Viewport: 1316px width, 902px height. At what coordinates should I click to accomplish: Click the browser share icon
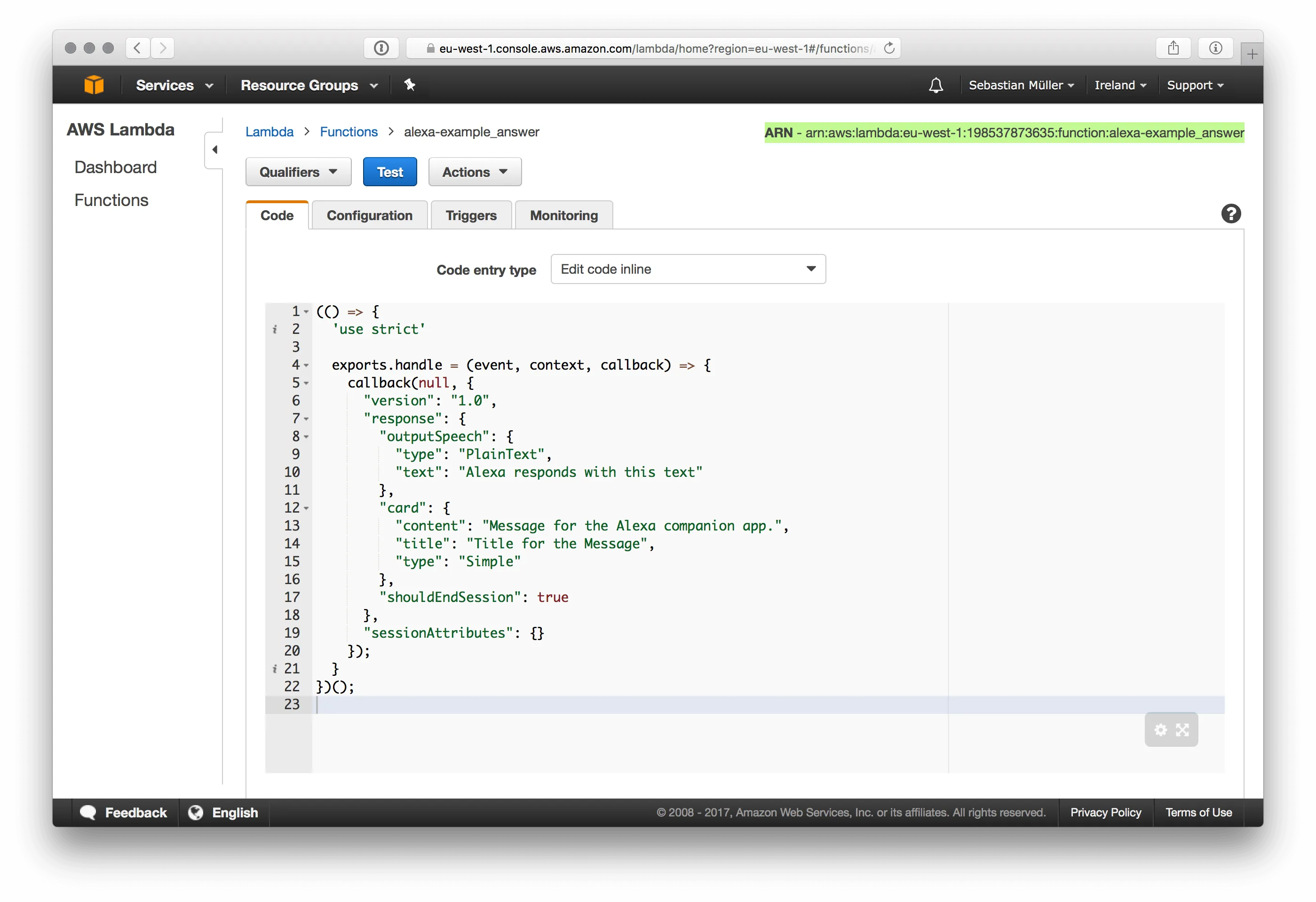[1173, 47]
